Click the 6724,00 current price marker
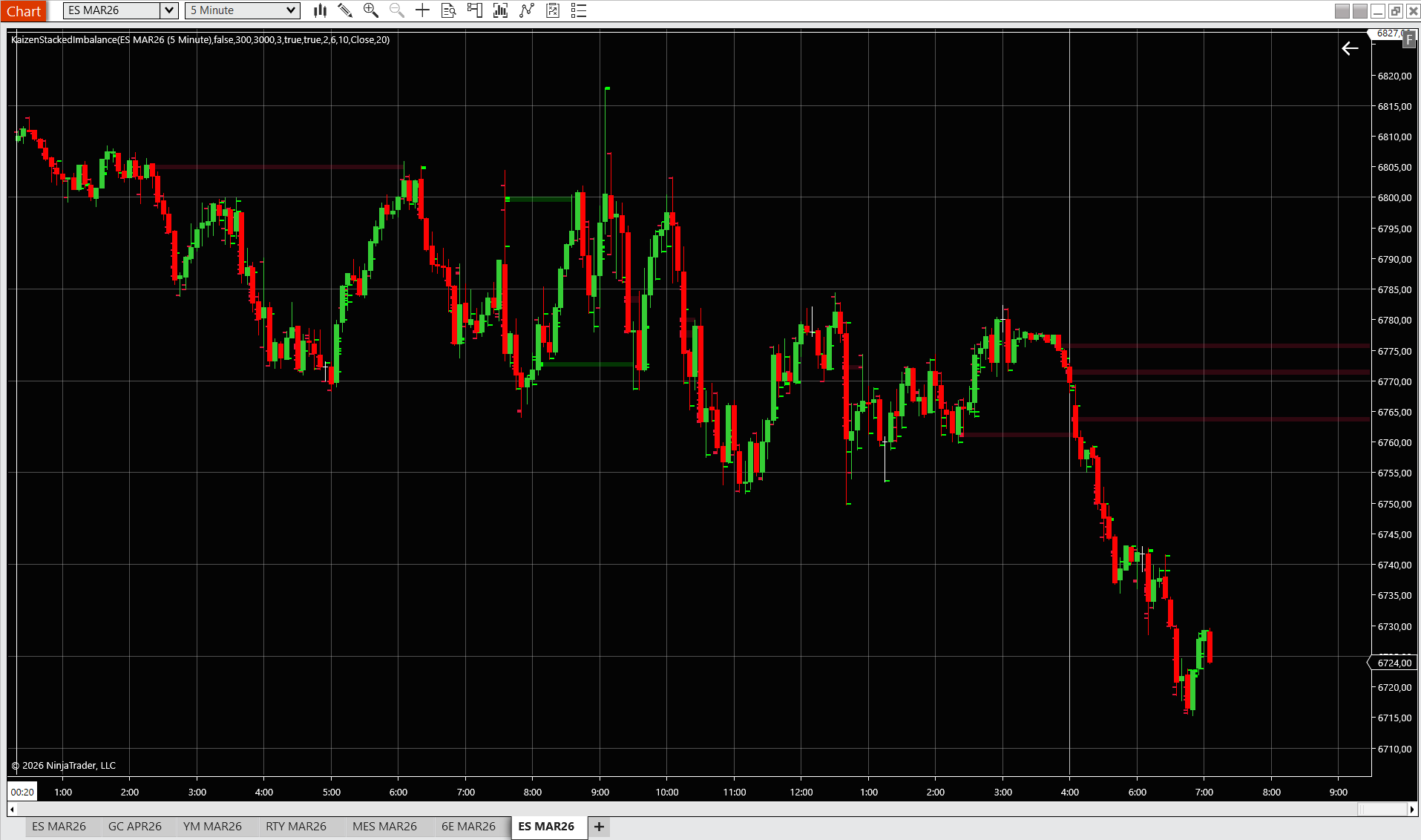Viewport: 1421px width, 840px height. [x=1394, y=663]
